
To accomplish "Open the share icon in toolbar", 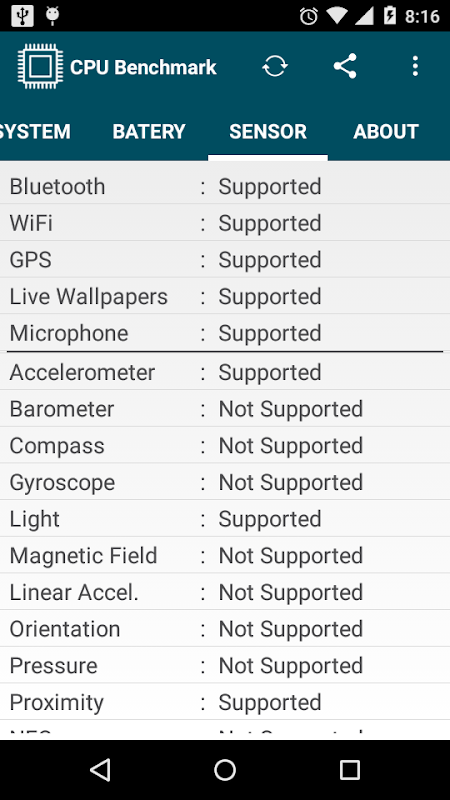I will tap(345, 66).
